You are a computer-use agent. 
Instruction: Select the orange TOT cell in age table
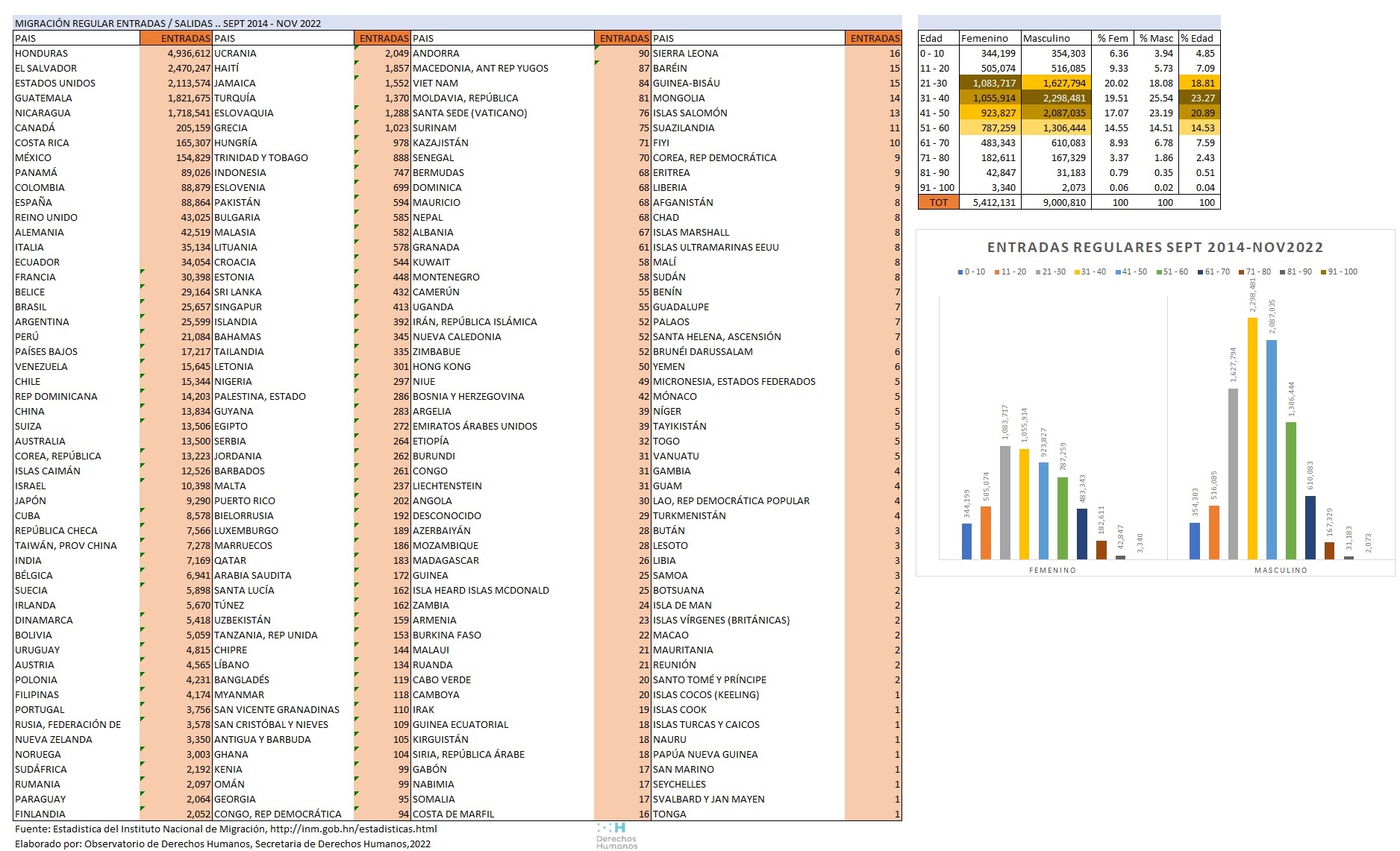[938, 202]
